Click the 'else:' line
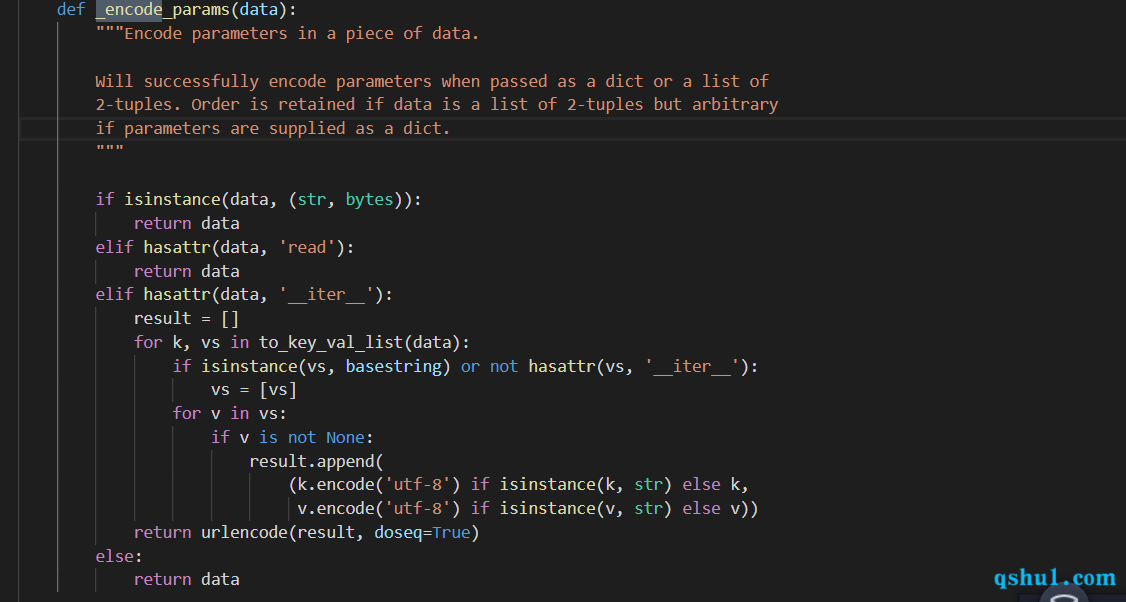 tap(119, 556)
